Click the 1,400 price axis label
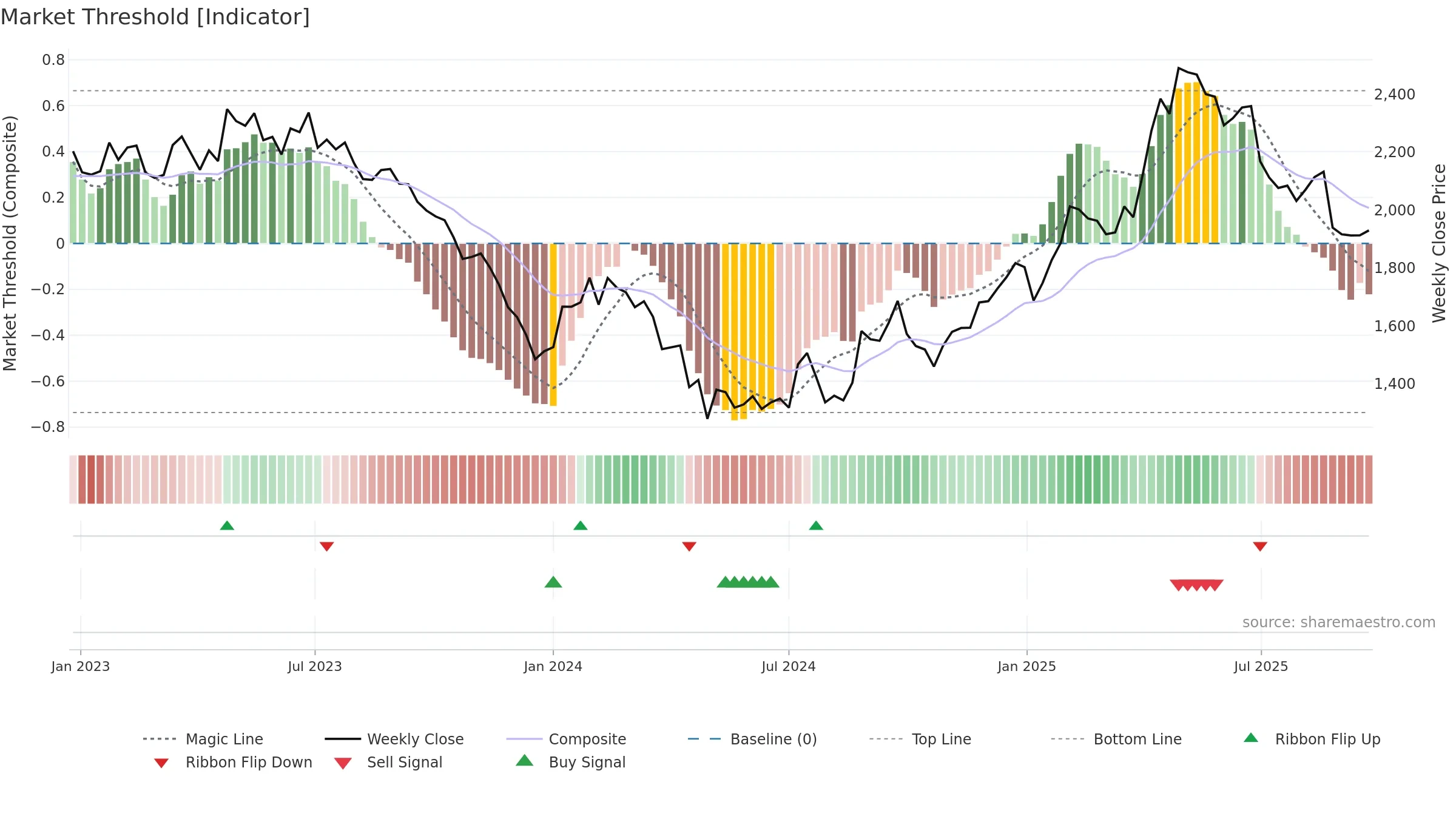 point(1395,384)
